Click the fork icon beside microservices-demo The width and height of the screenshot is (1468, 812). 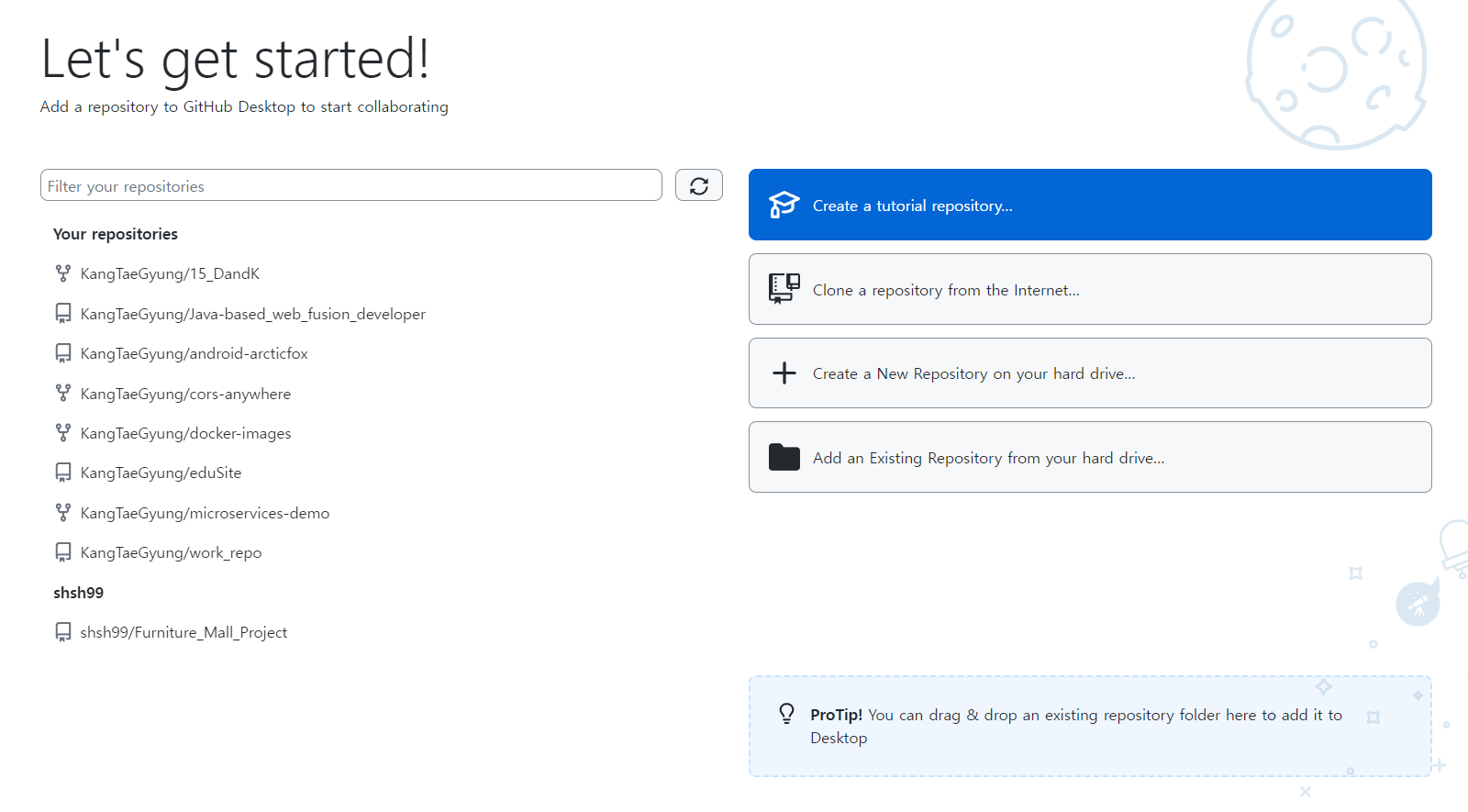point(63,512)
